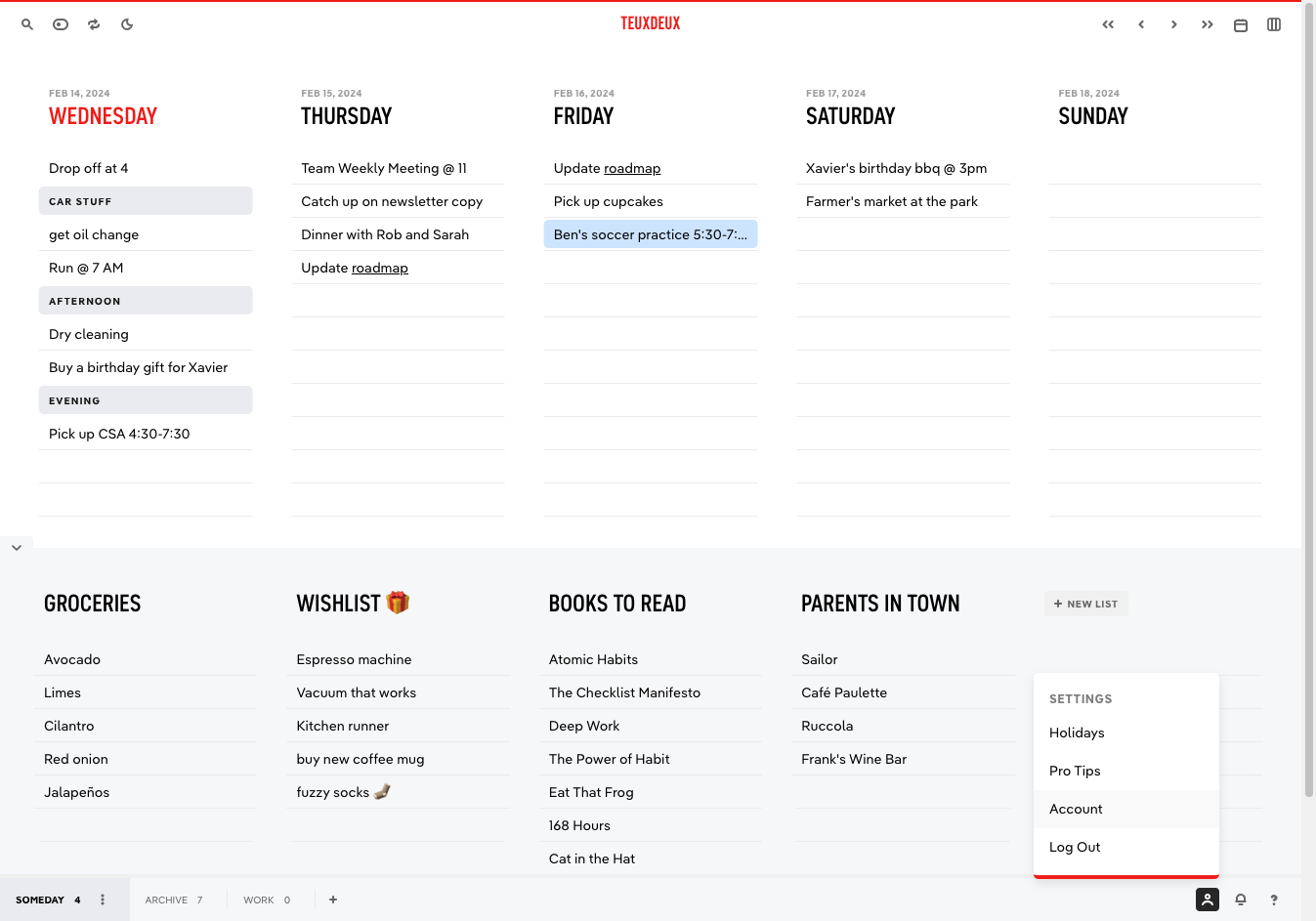1316x921 pixels.
Task: Jump back a week with double-left arrows
Action: tap(1108, 24)
